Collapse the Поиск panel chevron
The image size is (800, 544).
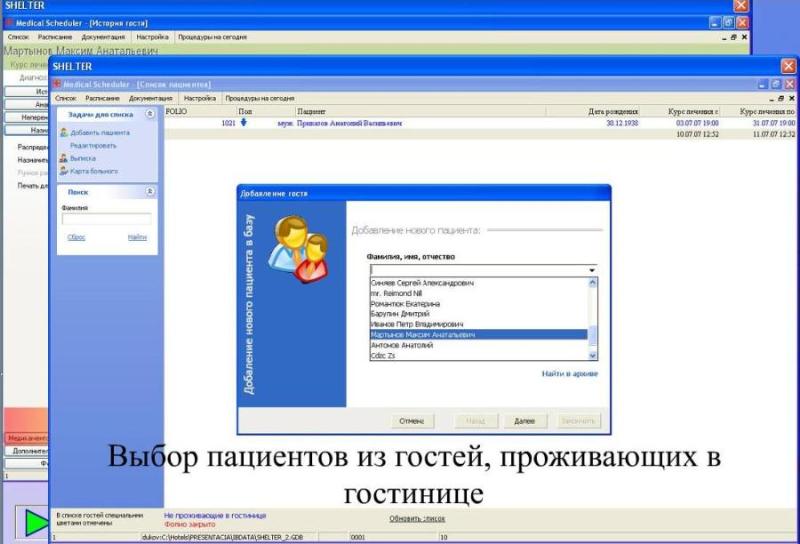click(150, 191)
